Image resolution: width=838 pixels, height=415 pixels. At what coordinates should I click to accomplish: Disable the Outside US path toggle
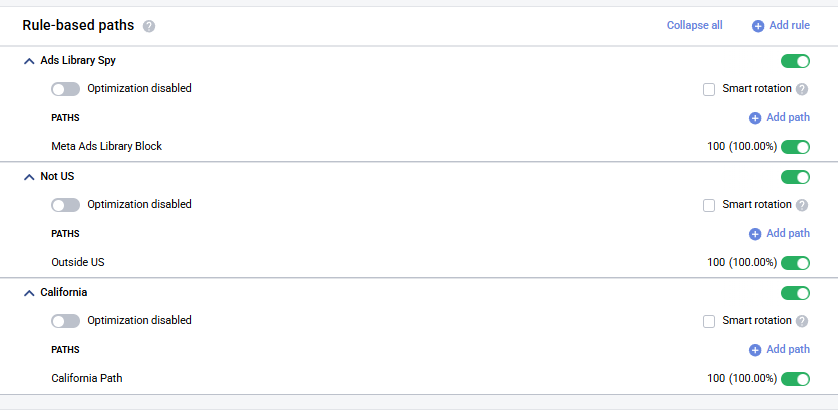[x=795, y=263]
